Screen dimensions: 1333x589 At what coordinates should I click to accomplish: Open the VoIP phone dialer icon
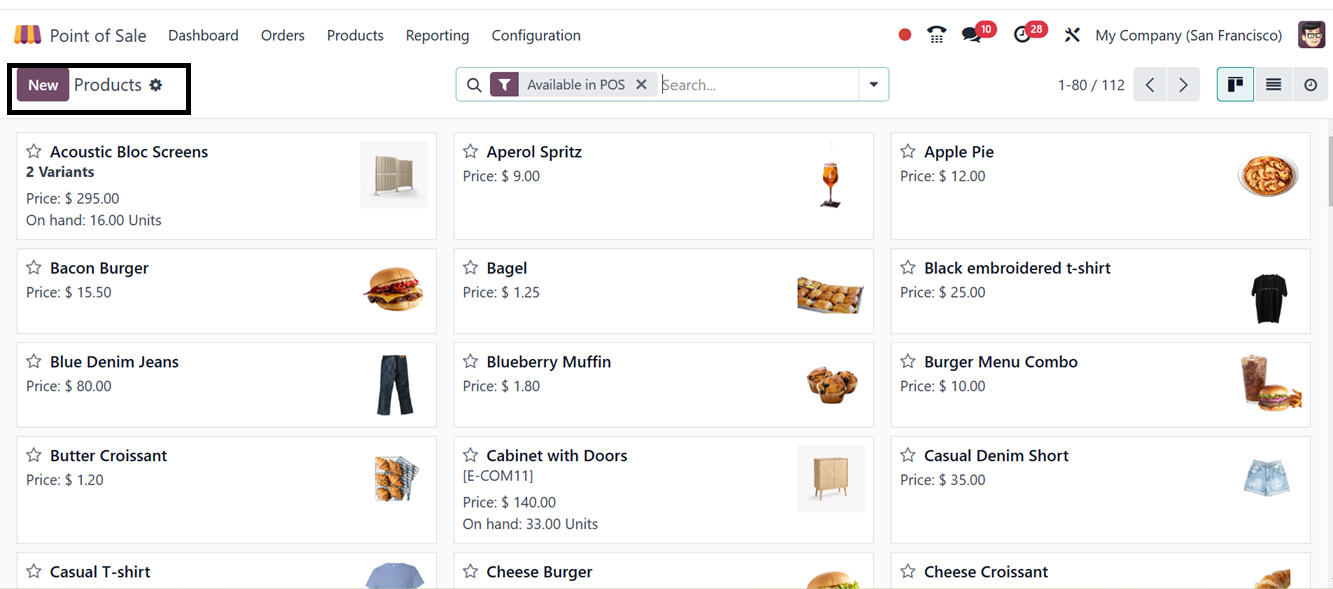[936, 35]
